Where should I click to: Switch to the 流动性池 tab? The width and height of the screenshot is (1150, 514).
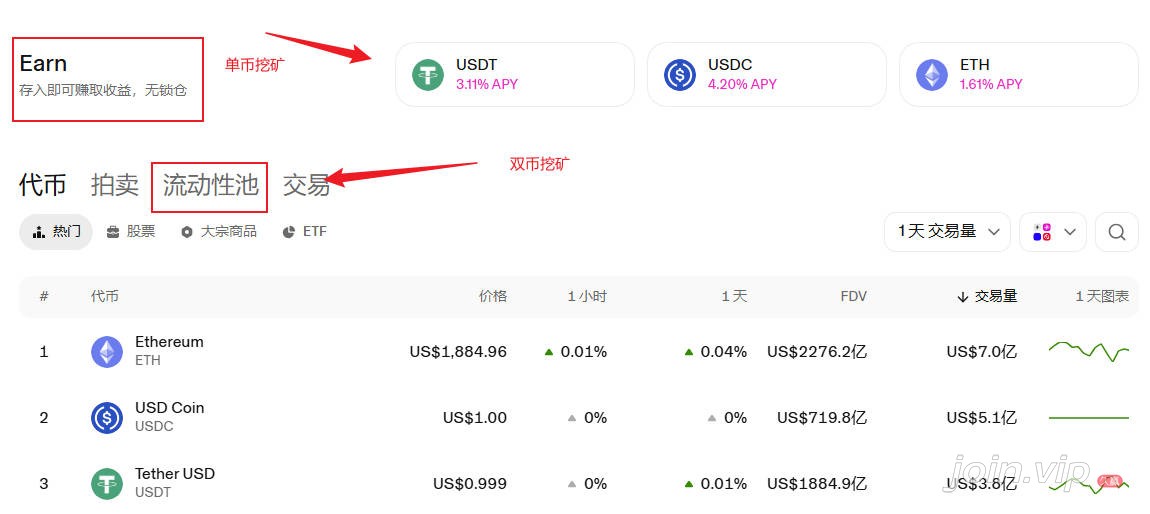(x=210, y=186)
